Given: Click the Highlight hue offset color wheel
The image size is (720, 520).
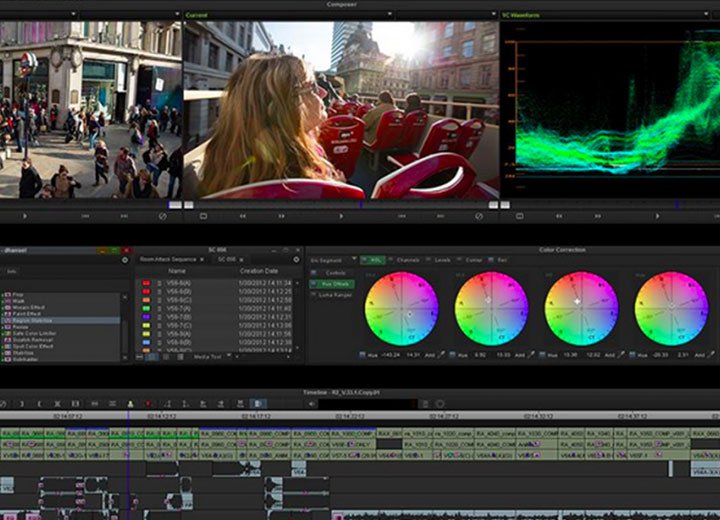Looking at the screenshot, I should pyautogui.click(x=581, y=309).
